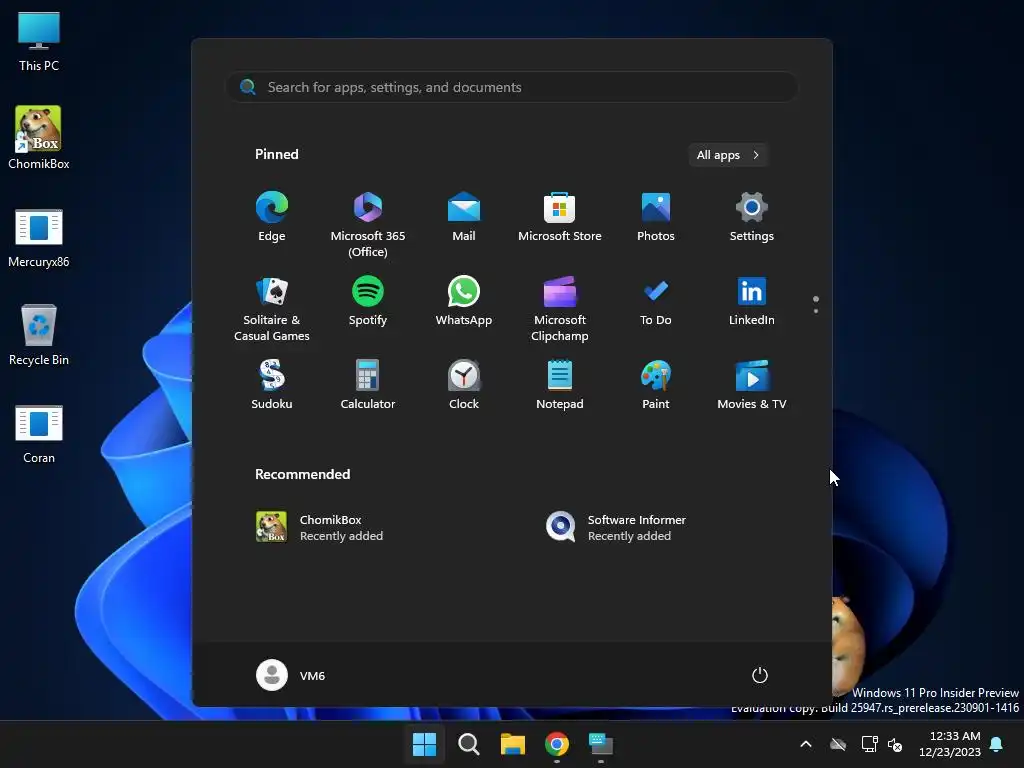
Task: Click All apps button
Action: click(x=728, y=155)
